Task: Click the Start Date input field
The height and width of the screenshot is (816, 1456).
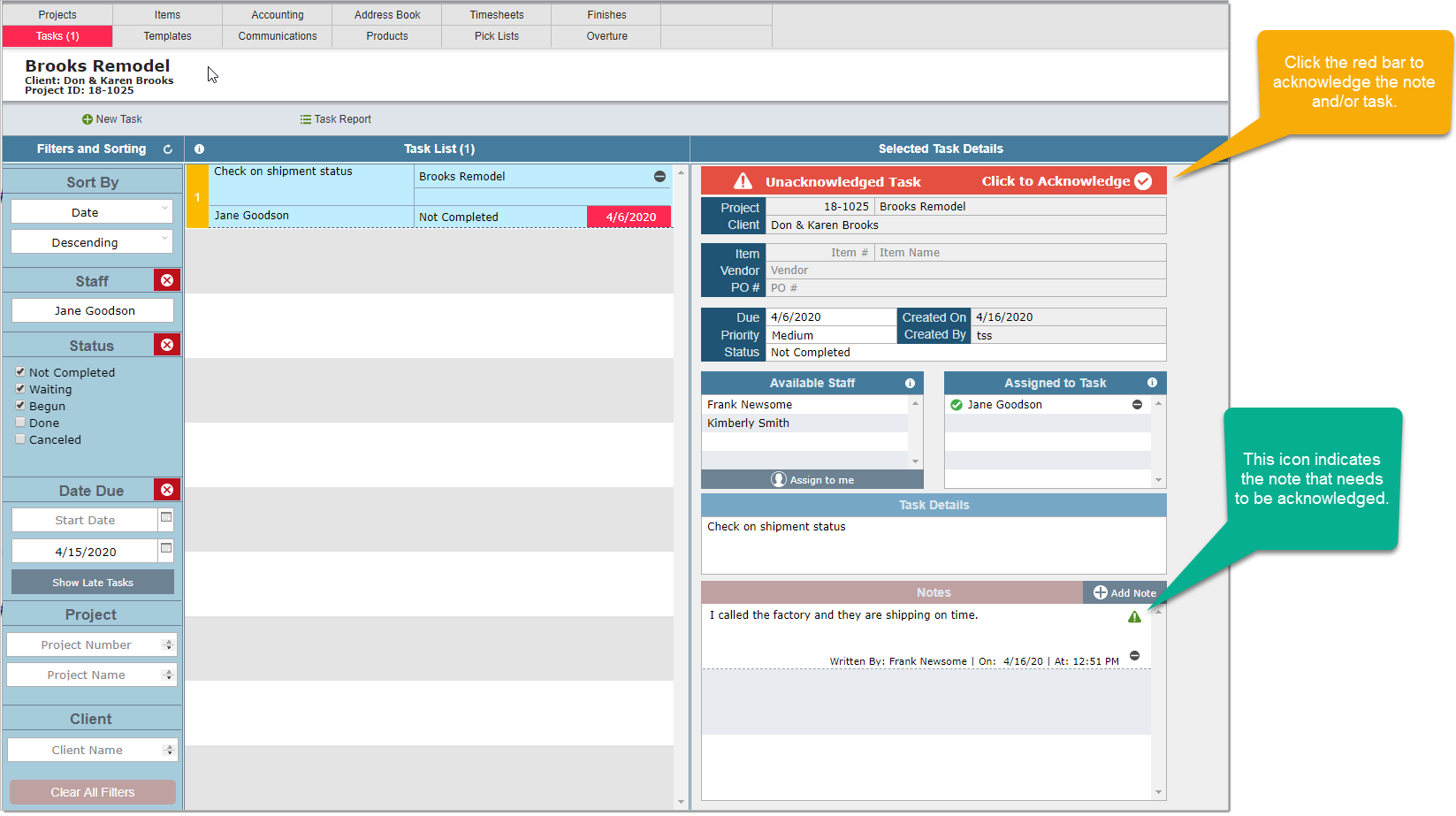Action: click(84, 520)
